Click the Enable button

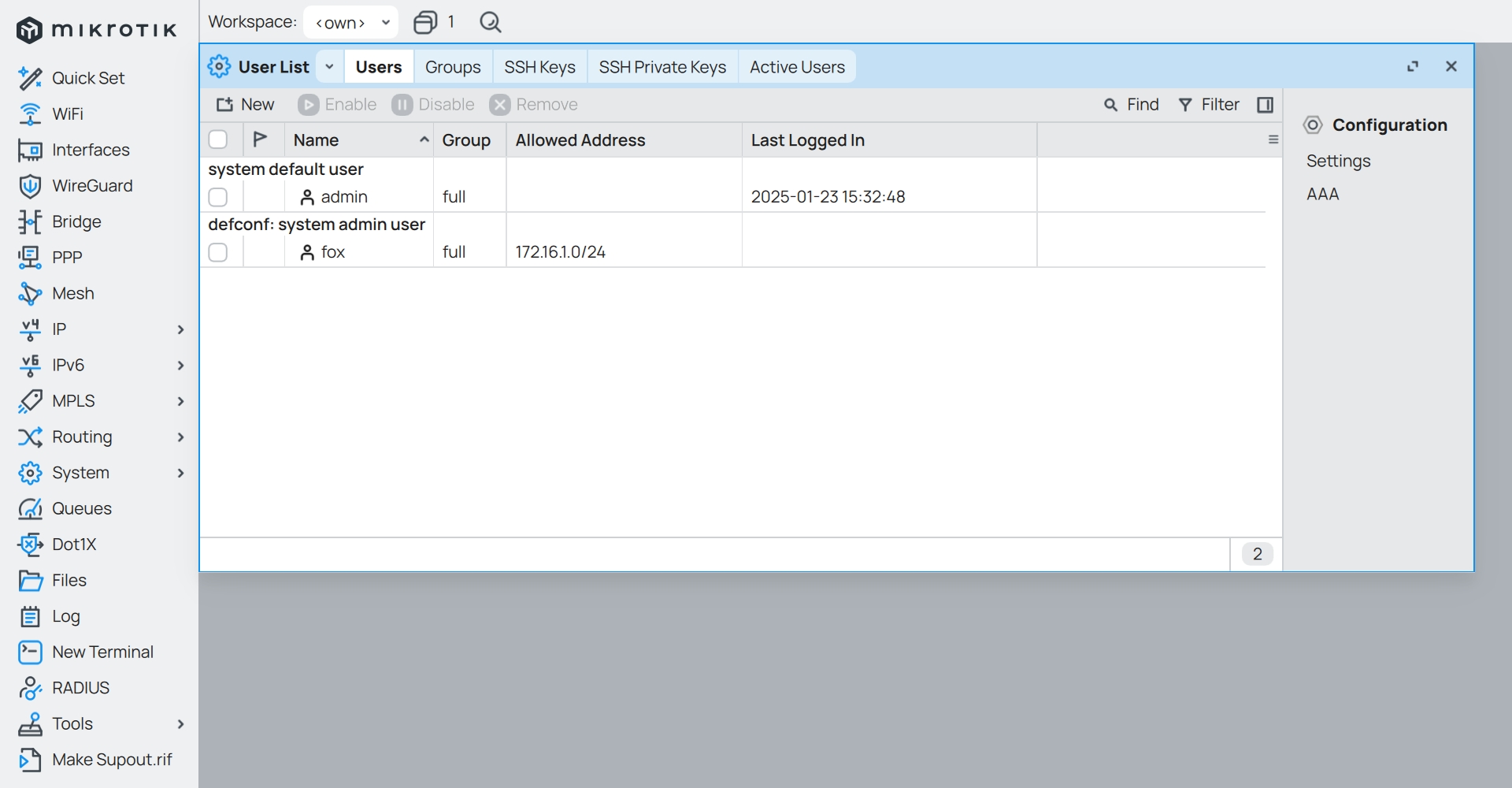[337, 105]
